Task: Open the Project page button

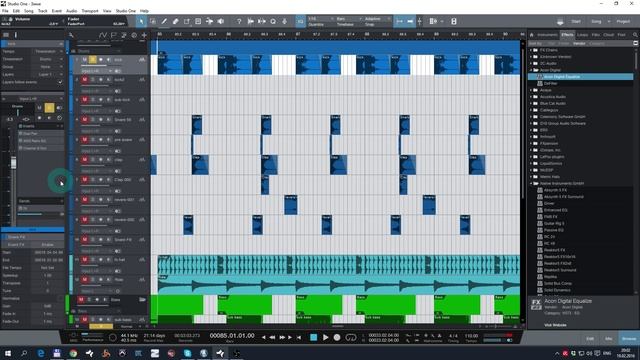Action: coord(623,21)
